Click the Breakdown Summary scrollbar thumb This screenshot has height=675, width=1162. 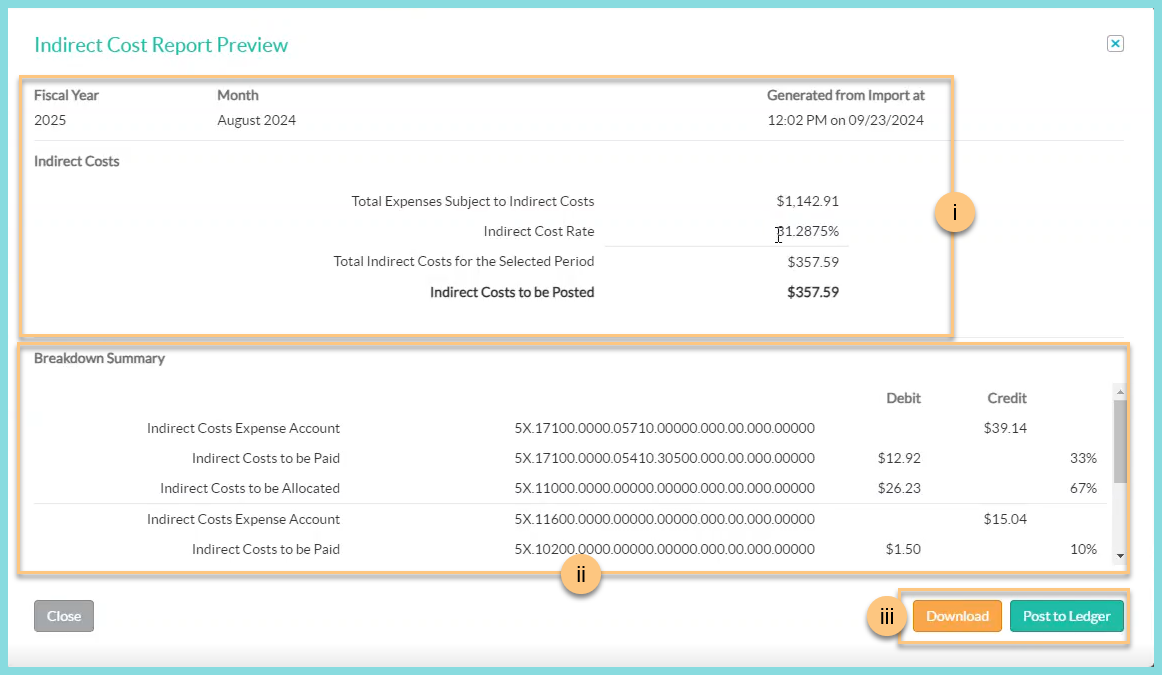coord(1120,440)
